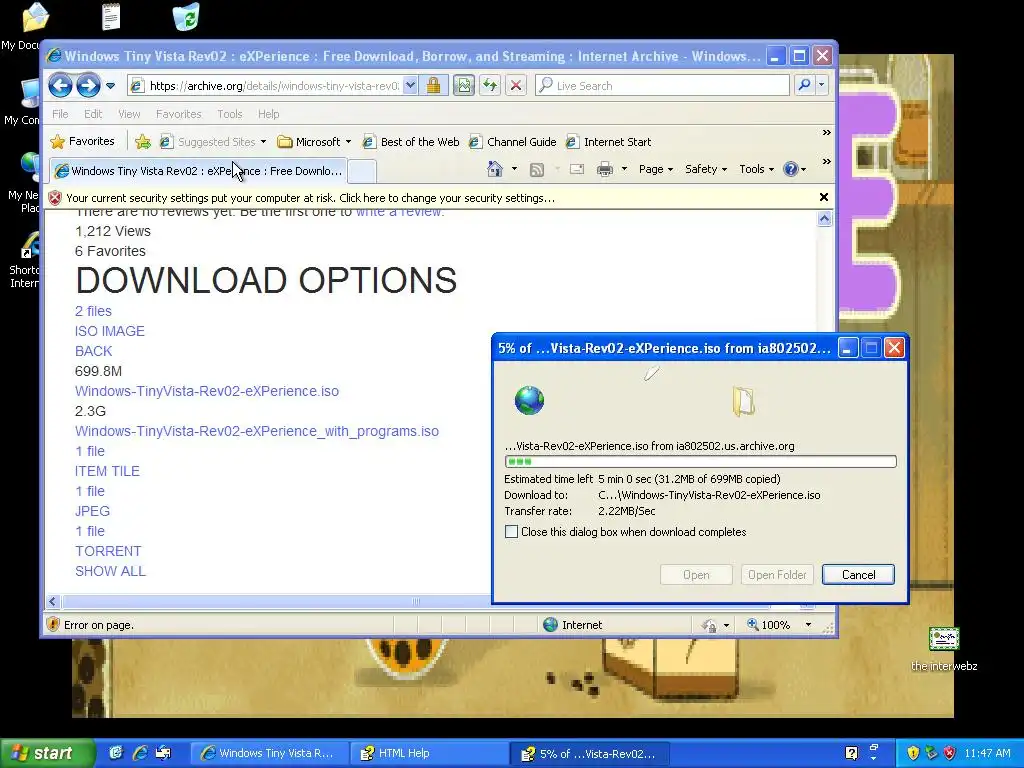Image resolution: width=1024 pixels, height=768 pixels.
Task: Click the Windows-TinyVista-Rev02-eXPerience.iso link
Action: [207, 391]
